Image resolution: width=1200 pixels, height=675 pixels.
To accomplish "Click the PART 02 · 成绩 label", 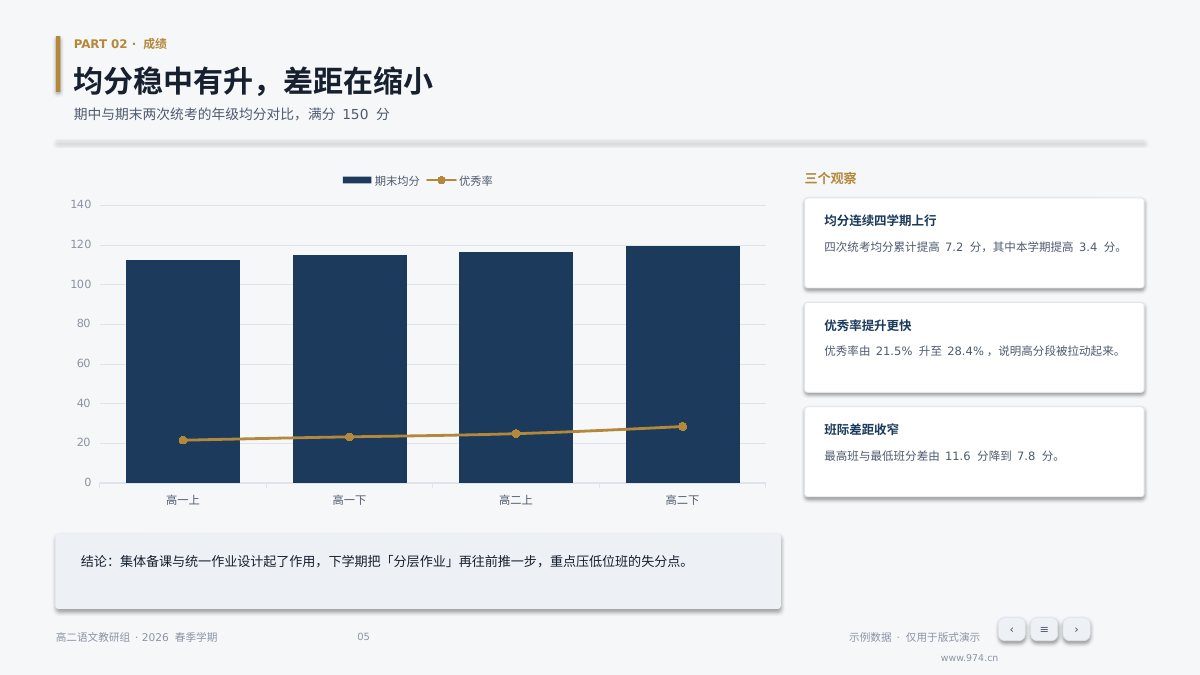I will point(120,44).
